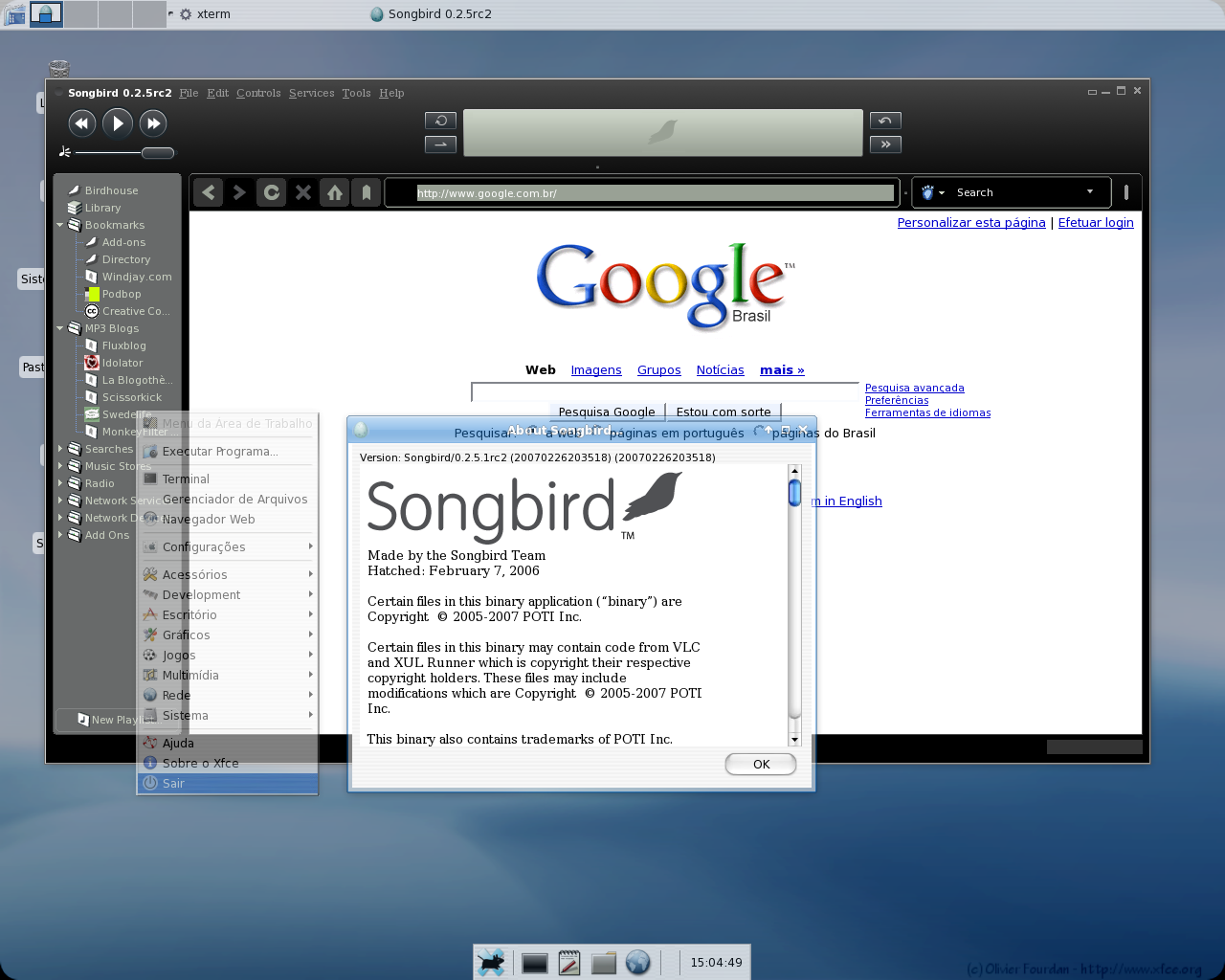Toggle the repeat mode button

point(440,121)
